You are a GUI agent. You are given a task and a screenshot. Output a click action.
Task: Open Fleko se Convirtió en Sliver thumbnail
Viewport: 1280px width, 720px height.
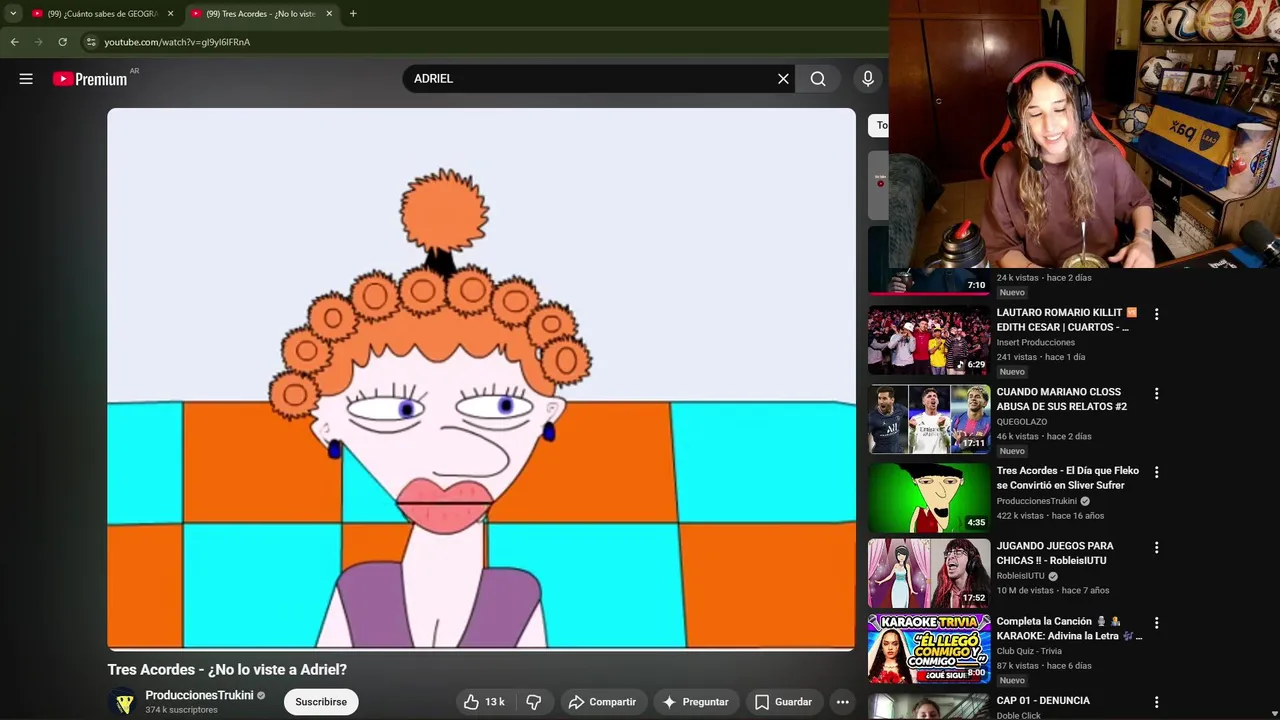929,496
